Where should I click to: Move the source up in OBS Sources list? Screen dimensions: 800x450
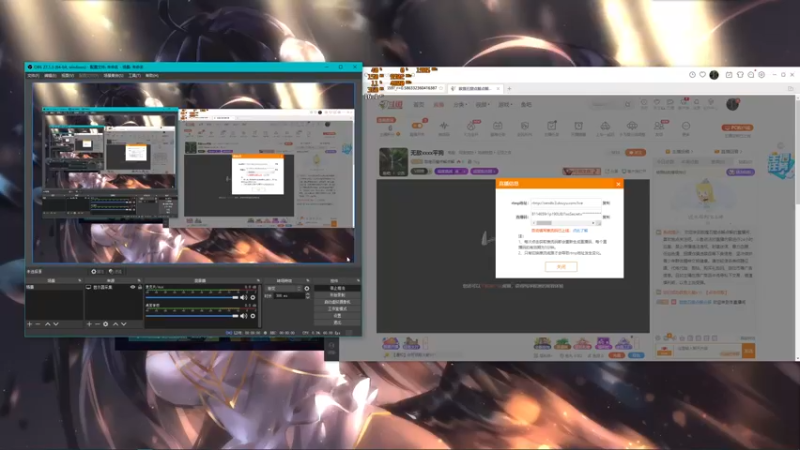point(115,324)
